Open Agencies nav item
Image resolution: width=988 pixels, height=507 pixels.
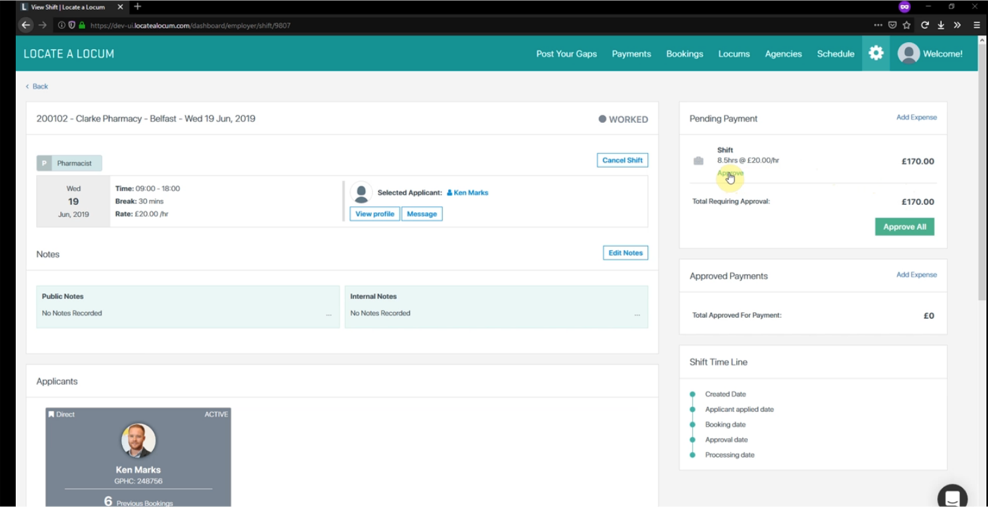point(783,54)
